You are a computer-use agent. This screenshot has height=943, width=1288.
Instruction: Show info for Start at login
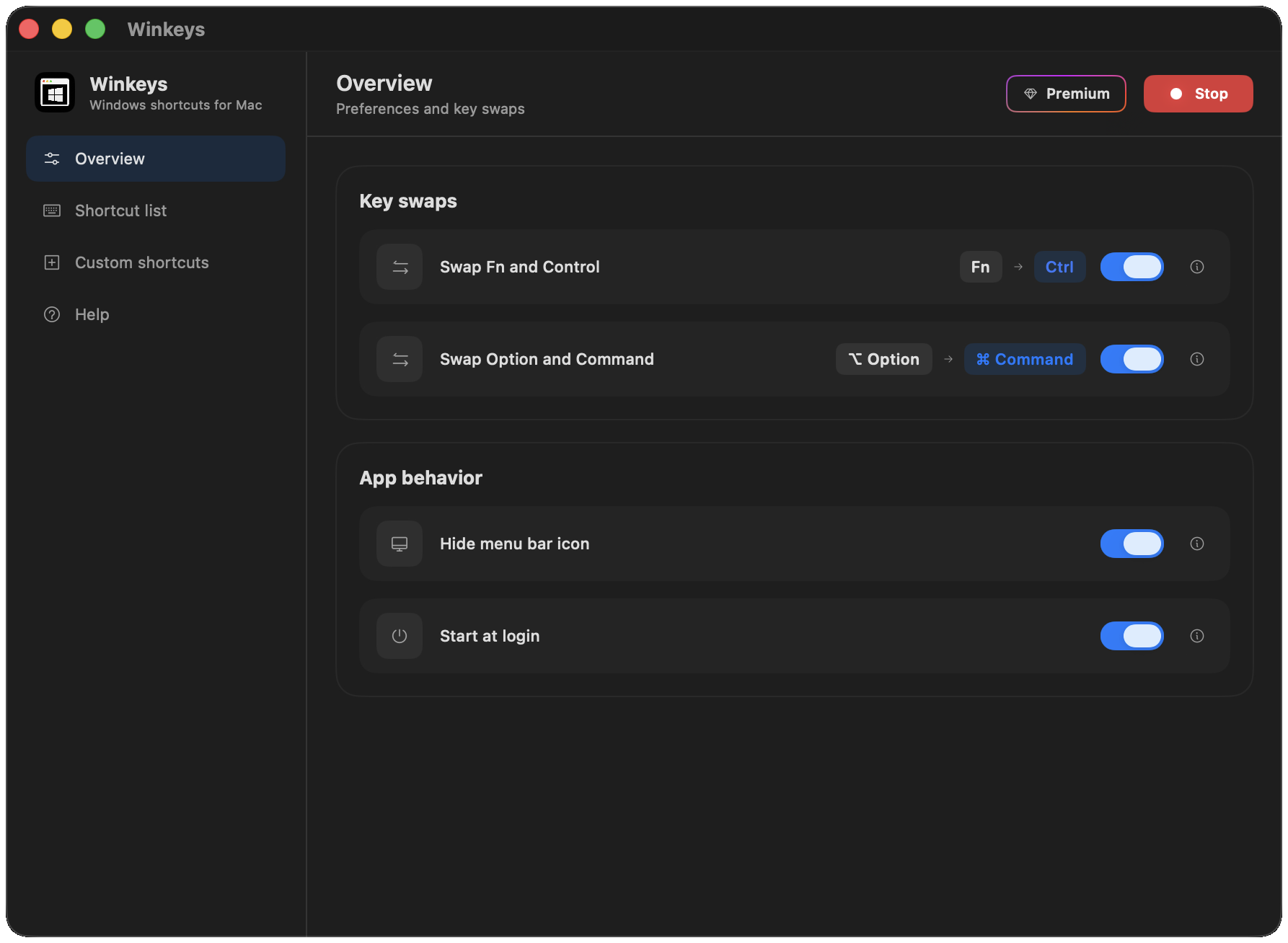click(1197, 636)
